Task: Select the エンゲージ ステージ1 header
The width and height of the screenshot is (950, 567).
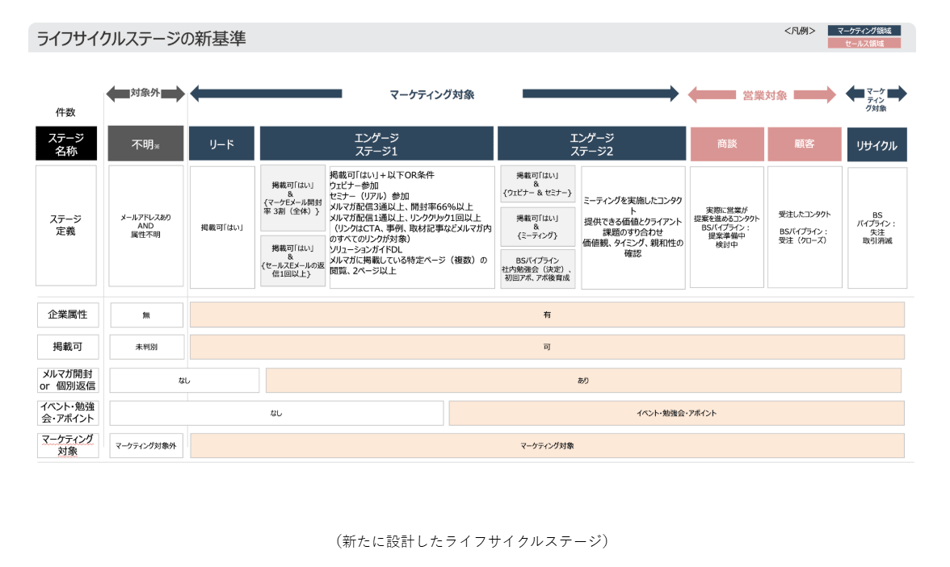Action: click(x=376, y=144)
